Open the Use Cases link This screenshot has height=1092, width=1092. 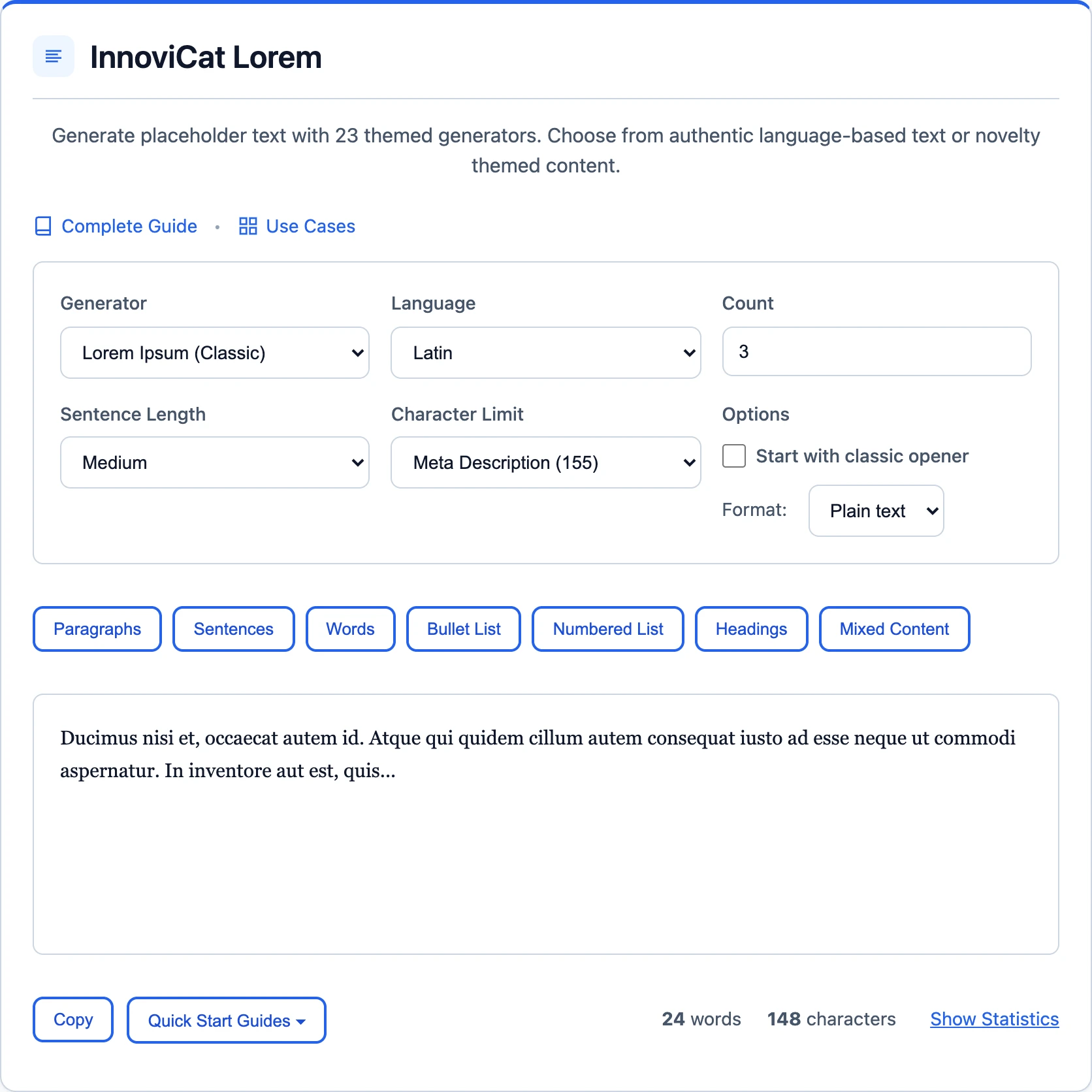point(310,226)
